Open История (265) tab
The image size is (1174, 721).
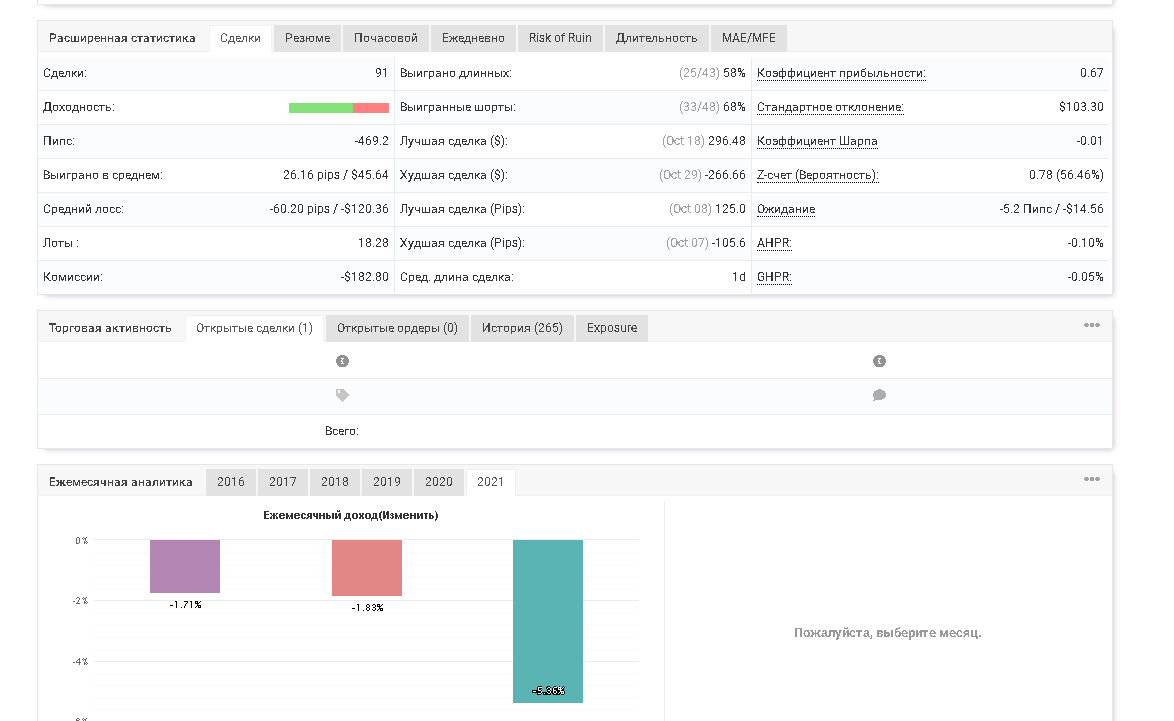[522, 328]
